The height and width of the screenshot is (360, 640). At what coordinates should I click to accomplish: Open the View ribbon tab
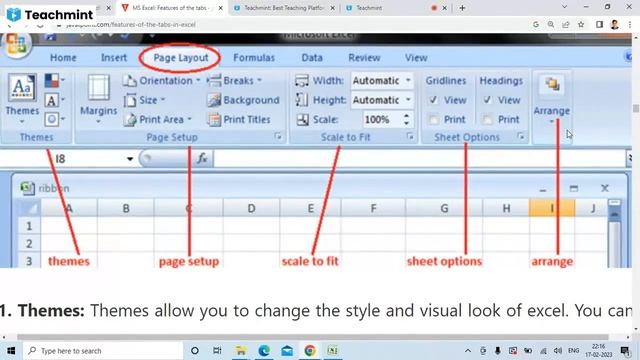click(x=416, y=58)
